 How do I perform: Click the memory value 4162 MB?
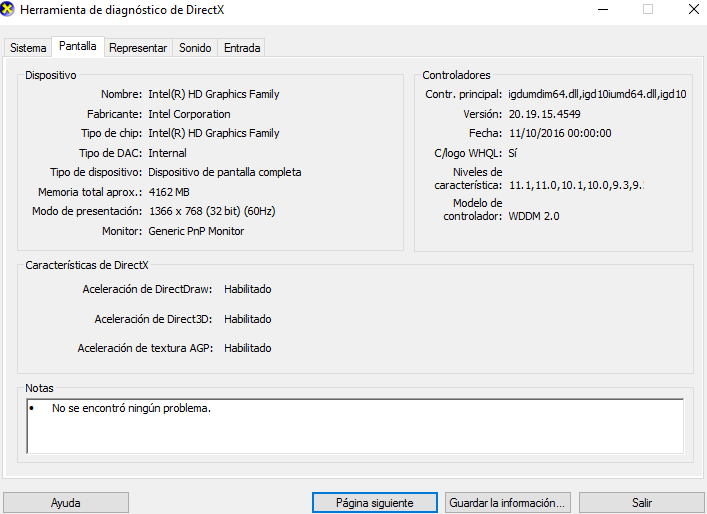click(x=169, y=192)
